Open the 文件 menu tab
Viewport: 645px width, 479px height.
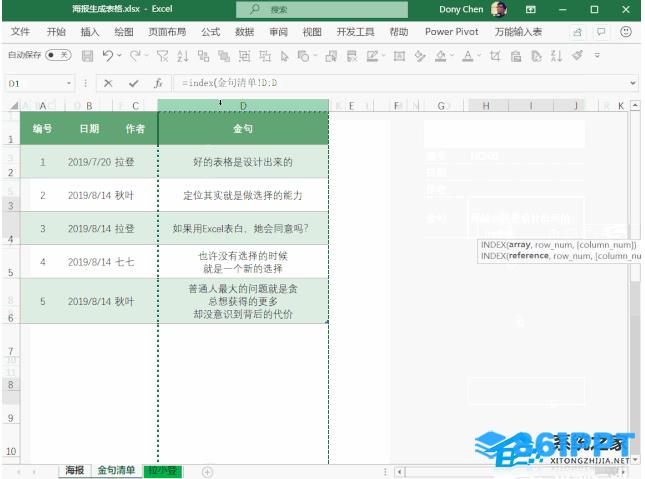(20, 32)
